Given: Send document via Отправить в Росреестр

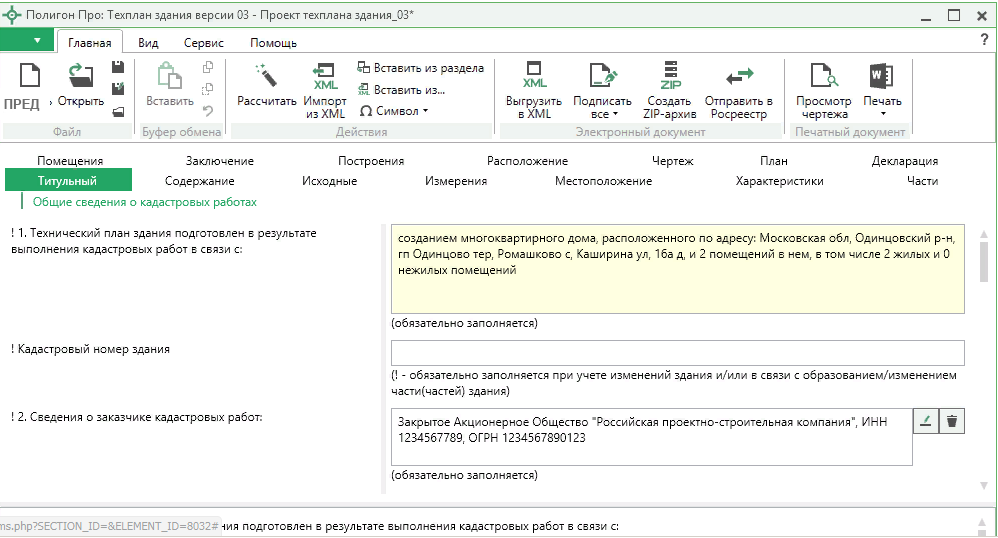Looking at the screenshot, I should pyautogui.click(x=738, y=78).
